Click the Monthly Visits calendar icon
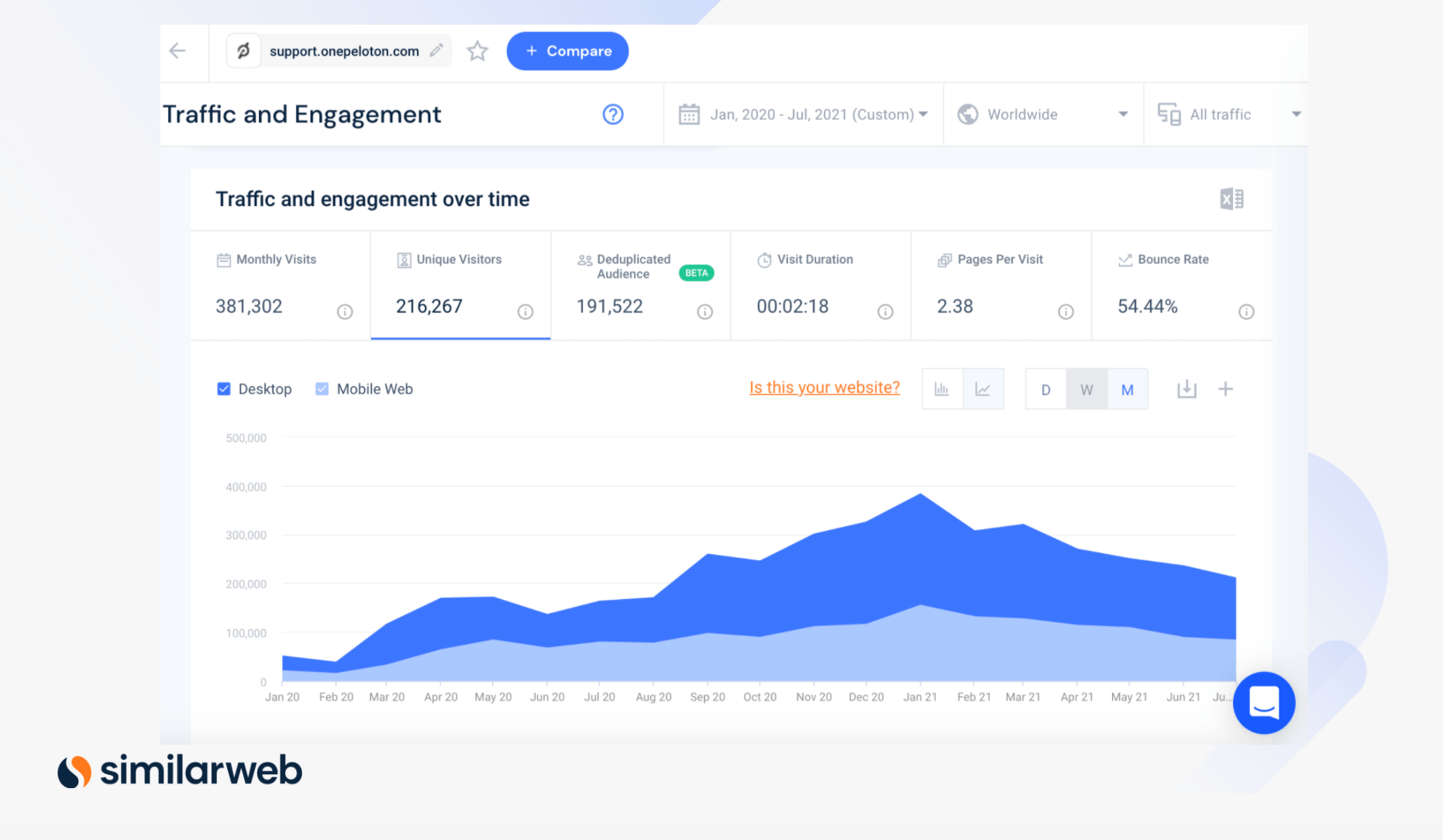This screenshot has height=840, width=1443. pos(224,260)
